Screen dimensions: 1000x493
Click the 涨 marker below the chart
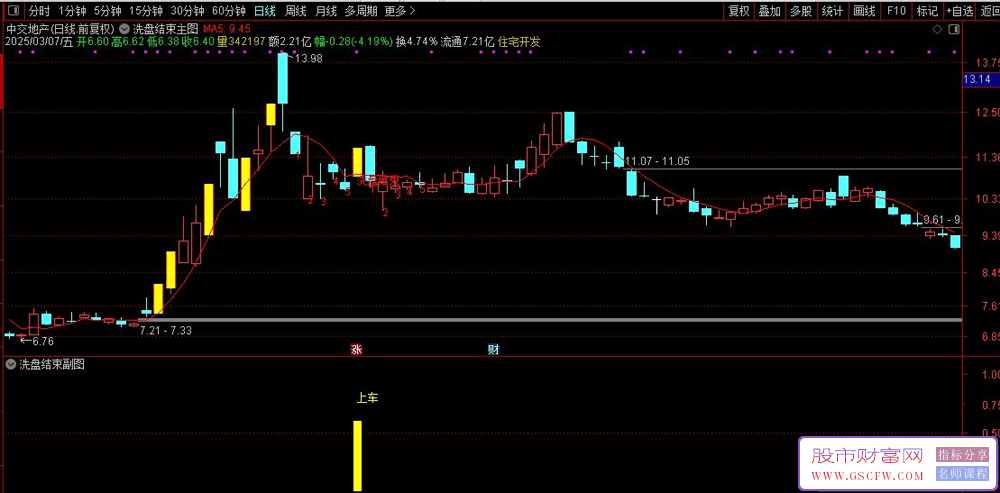click(356, 349)
